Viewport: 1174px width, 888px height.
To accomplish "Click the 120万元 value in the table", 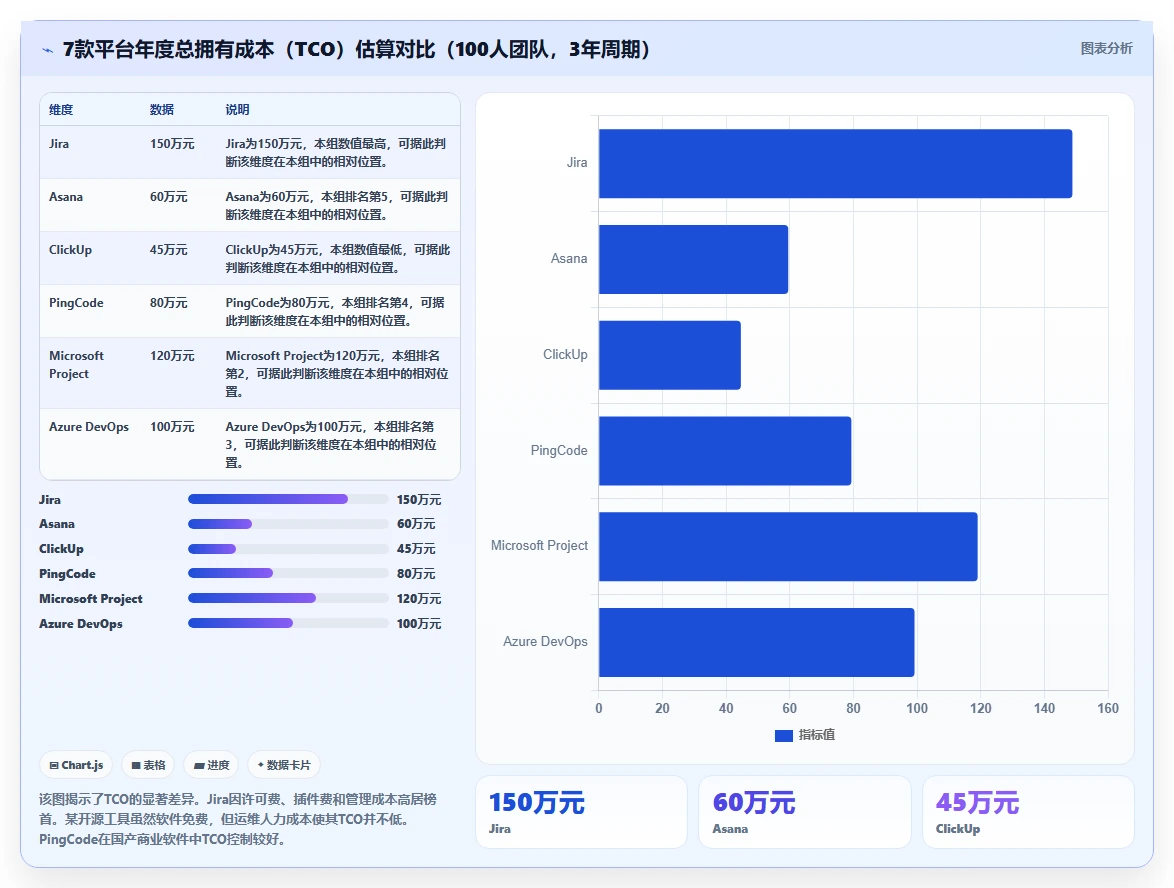I will [x=172, y=356].
